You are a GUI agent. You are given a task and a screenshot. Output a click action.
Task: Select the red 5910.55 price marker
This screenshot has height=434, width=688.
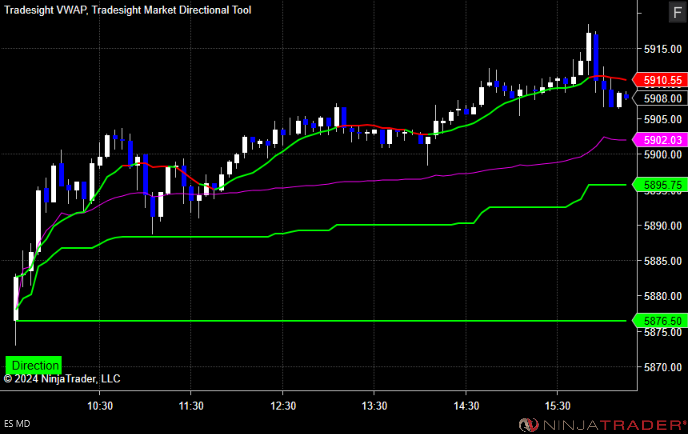point(659,80)
